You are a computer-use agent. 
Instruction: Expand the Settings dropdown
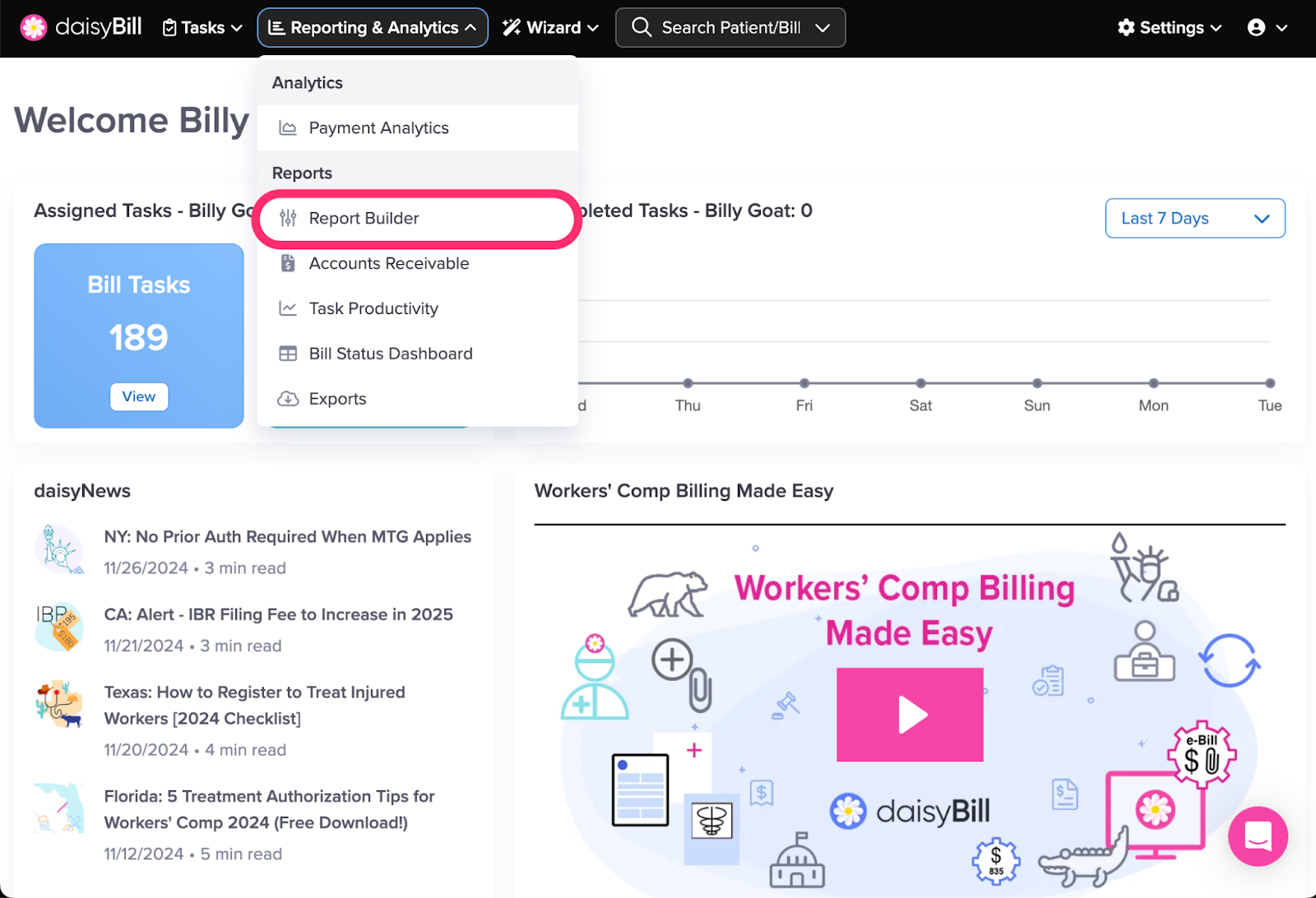pos(1170,28)
